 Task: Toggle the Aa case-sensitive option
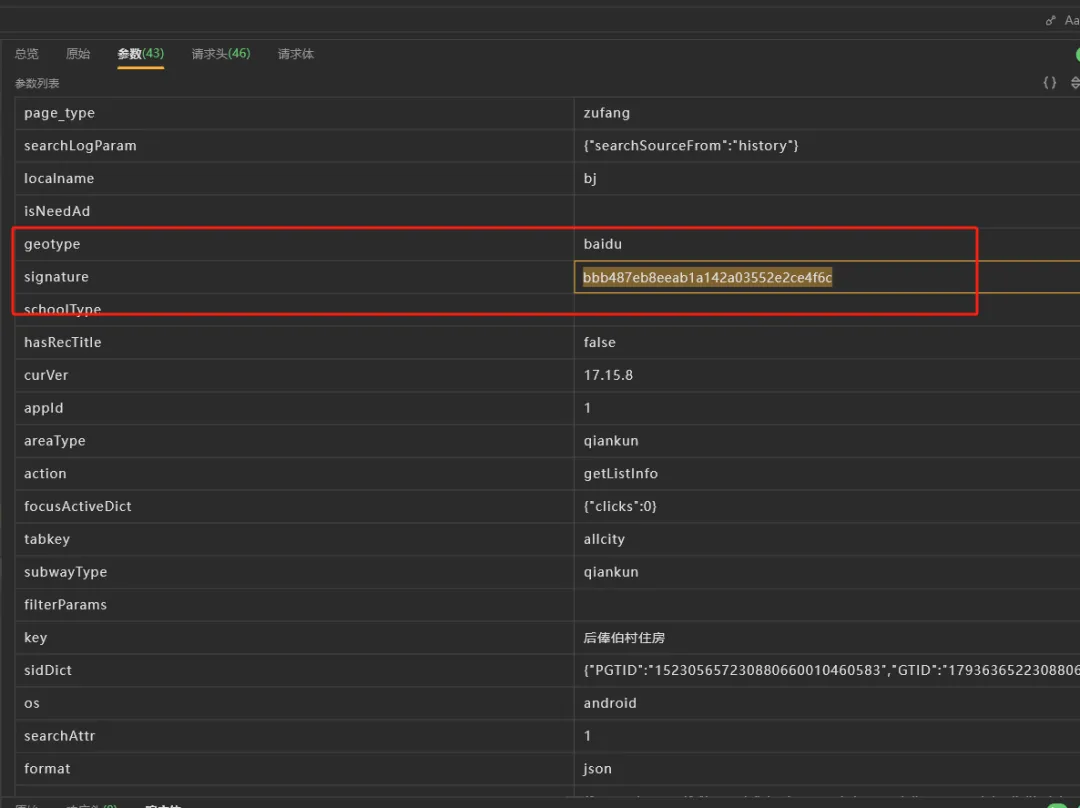pyautogui.click(x=1072, y=21)
